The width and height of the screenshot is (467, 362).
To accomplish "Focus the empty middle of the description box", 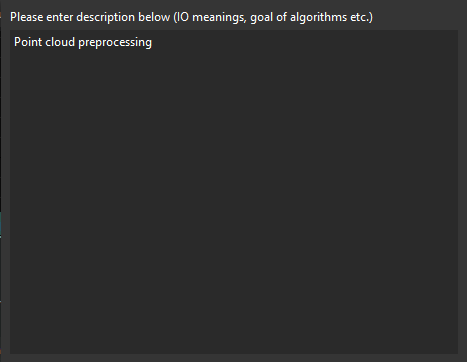I will point(234,192).
